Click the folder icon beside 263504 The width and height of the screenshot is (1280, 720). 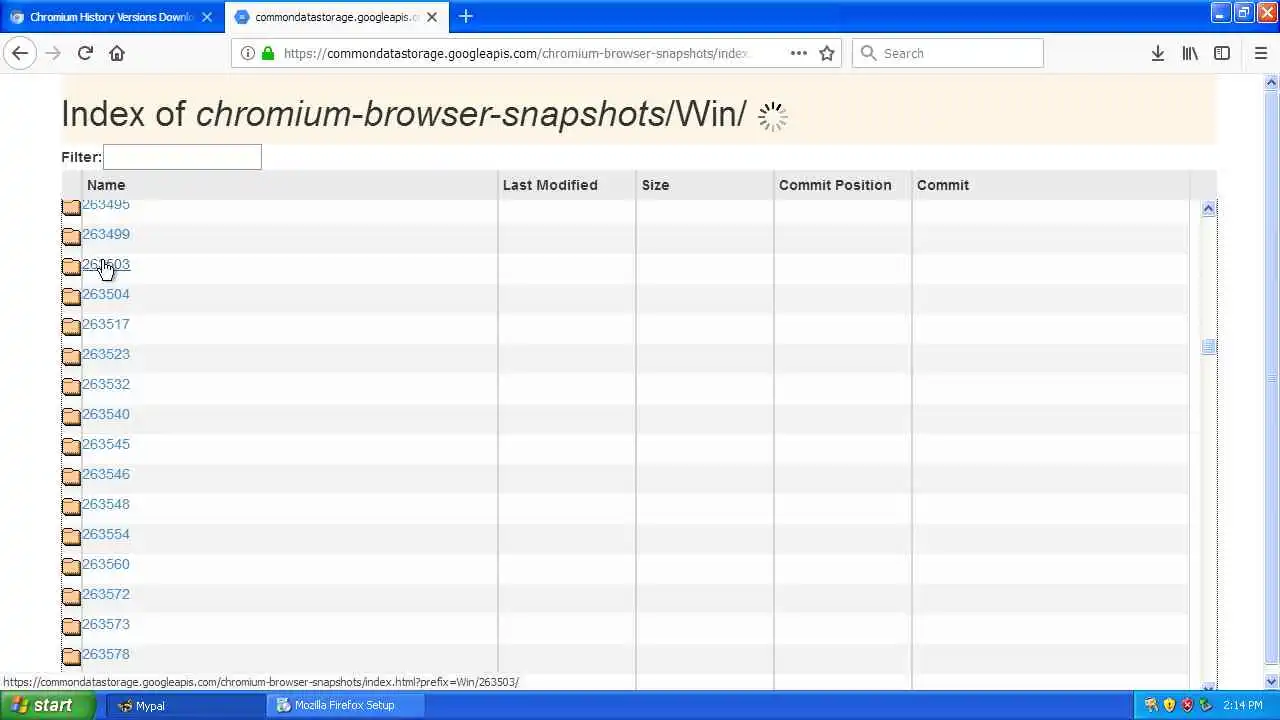tap(71, 297)
